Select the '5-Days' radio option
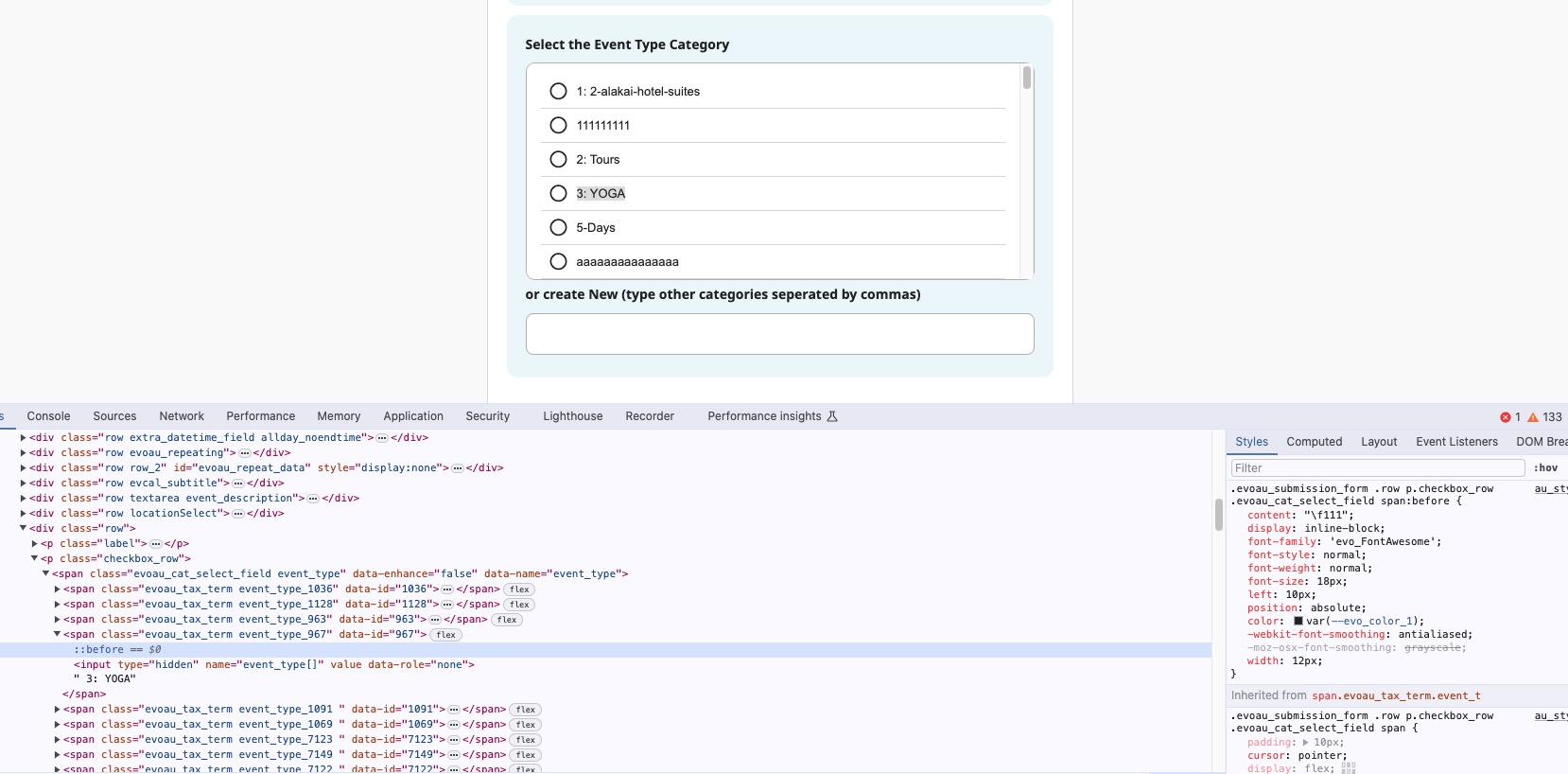Image resolution: width=1568 pixels, height=774 pixels. 558,228
